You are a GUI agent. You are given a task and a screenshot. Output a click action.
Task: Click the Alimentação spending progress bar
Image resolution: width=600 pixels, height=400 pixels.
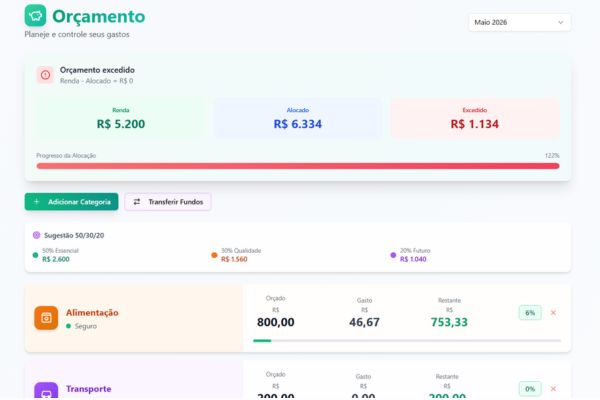click(407, 340)
